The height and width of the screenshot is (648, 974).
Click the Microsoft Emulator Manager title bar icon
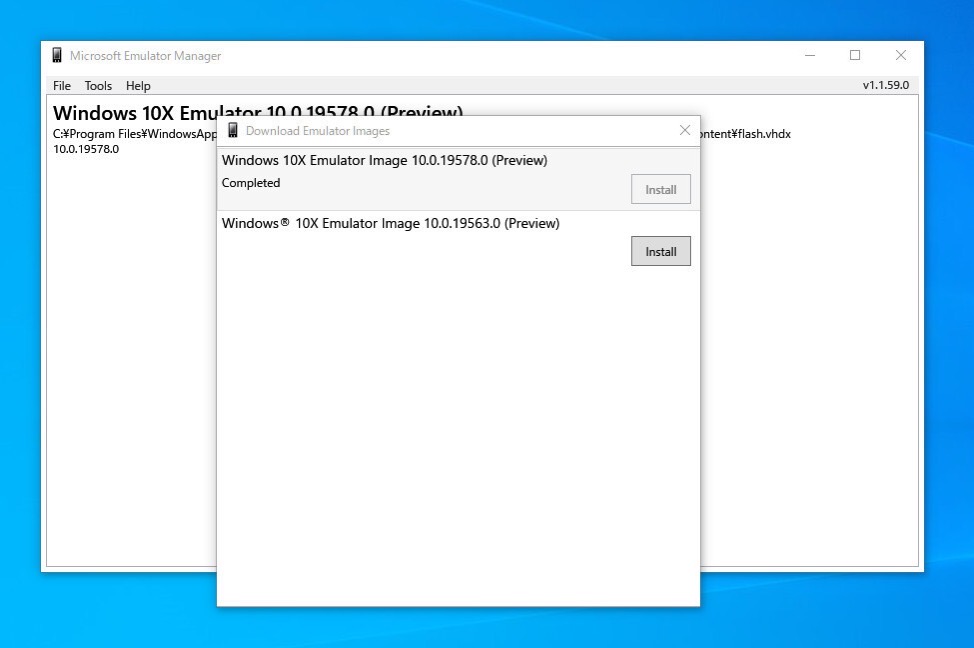coord(57,55)
